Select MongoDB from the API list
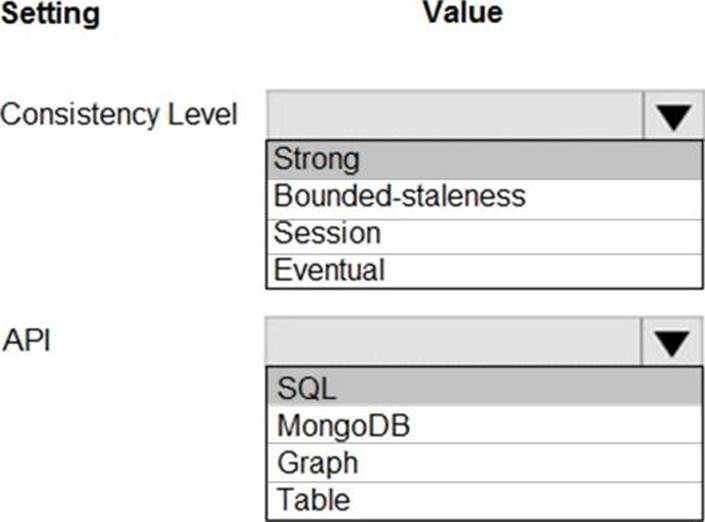This screenshot has height=522, width=705. 484,425
